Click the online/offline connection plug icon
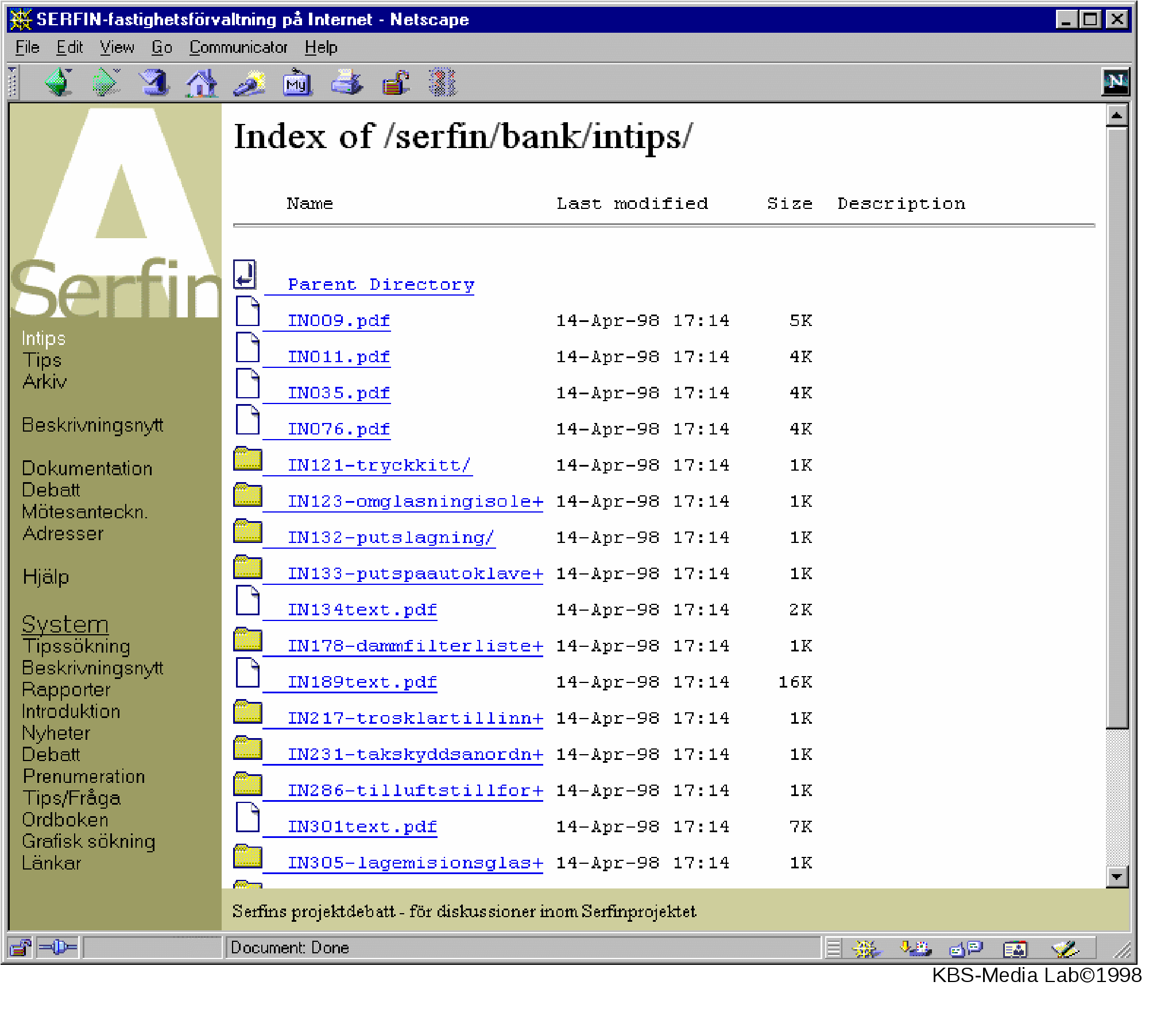 click(57, 947)
